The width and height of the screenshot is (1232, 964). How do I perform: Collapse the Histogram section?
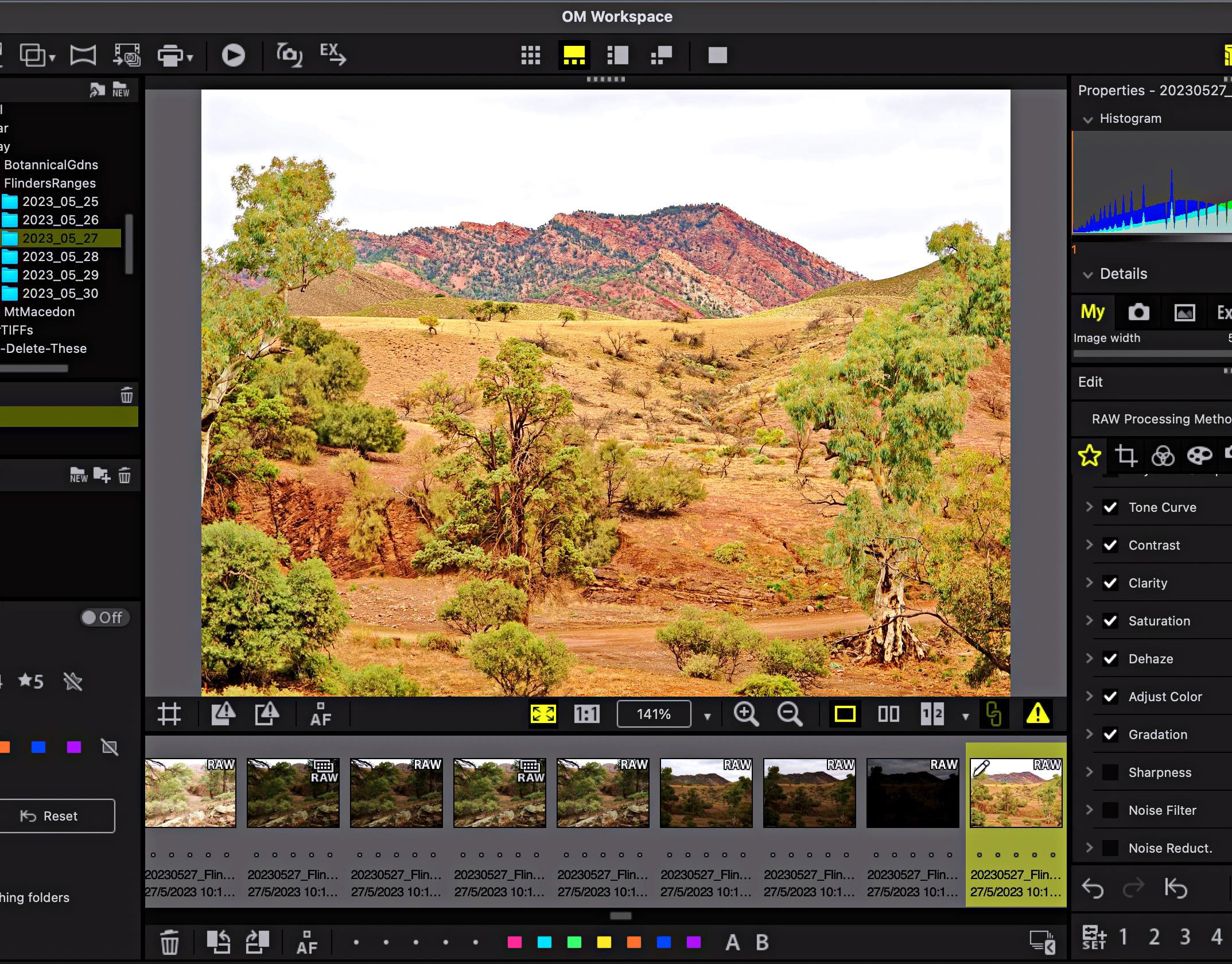tap(1087, 119)
